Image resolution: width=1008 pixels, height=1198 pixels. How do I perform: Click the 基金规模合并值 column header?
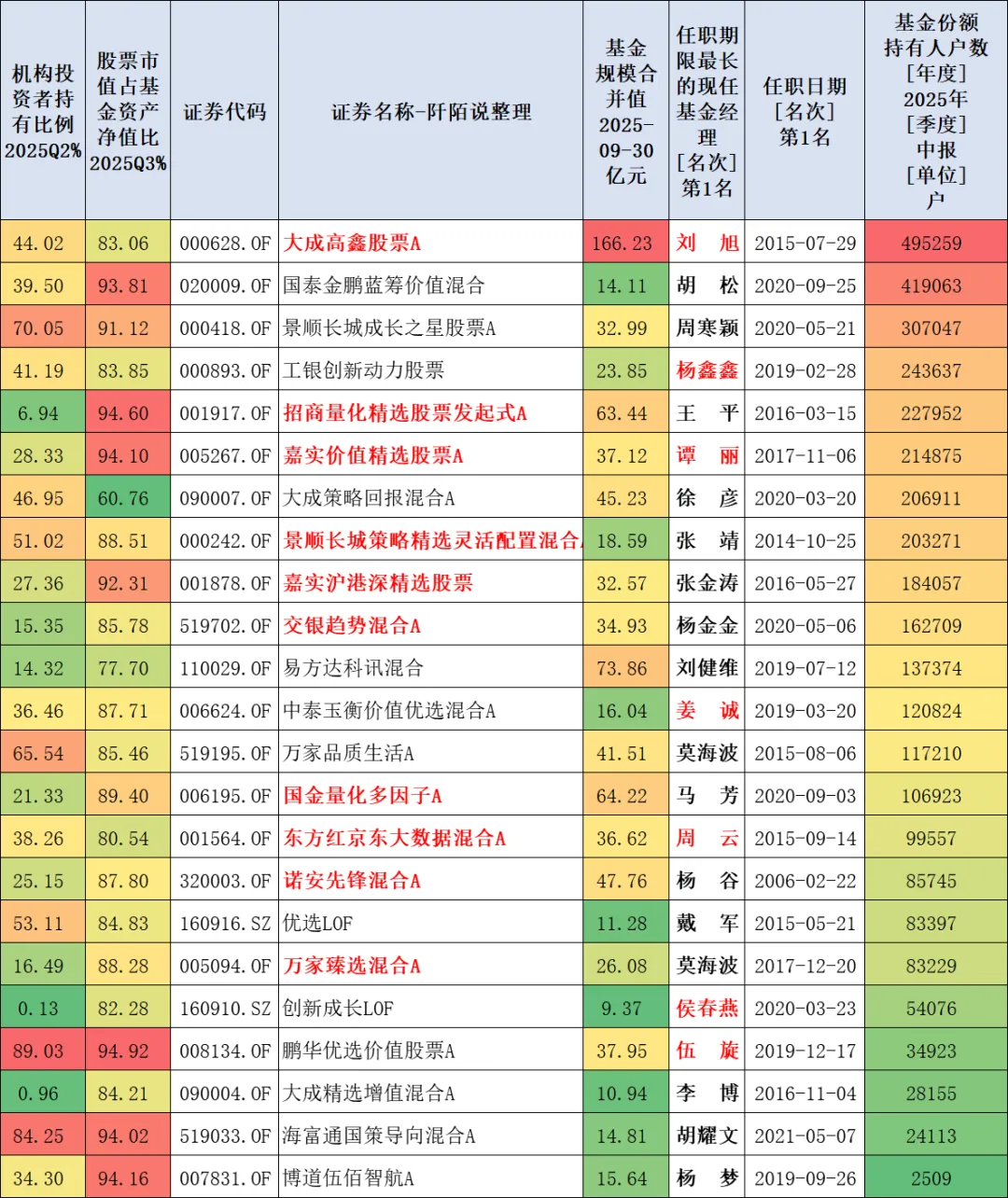click(626, 112)
